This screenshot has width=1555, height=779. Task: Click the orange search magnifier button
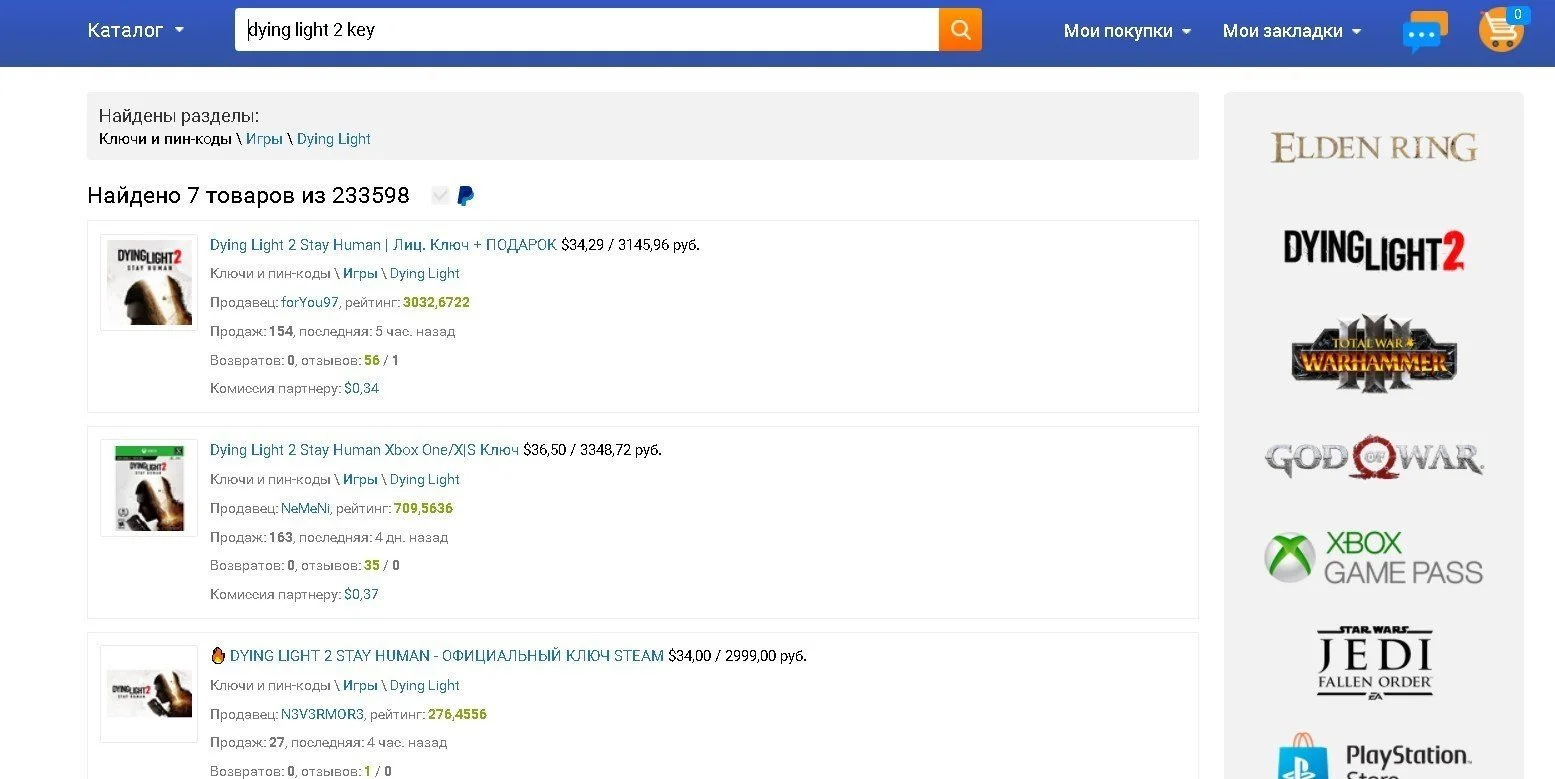(x=960, y=30)
